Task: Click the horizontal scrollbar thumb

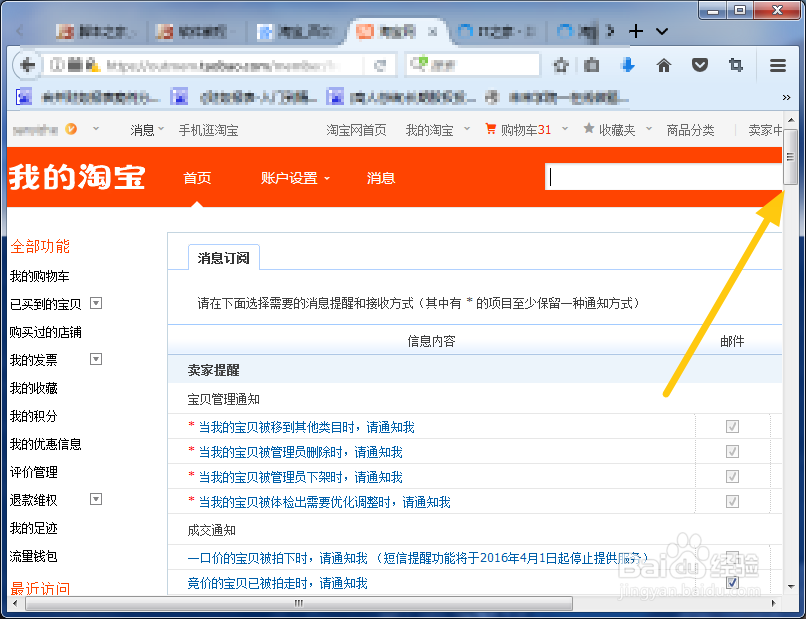Action: pos(299,603)
